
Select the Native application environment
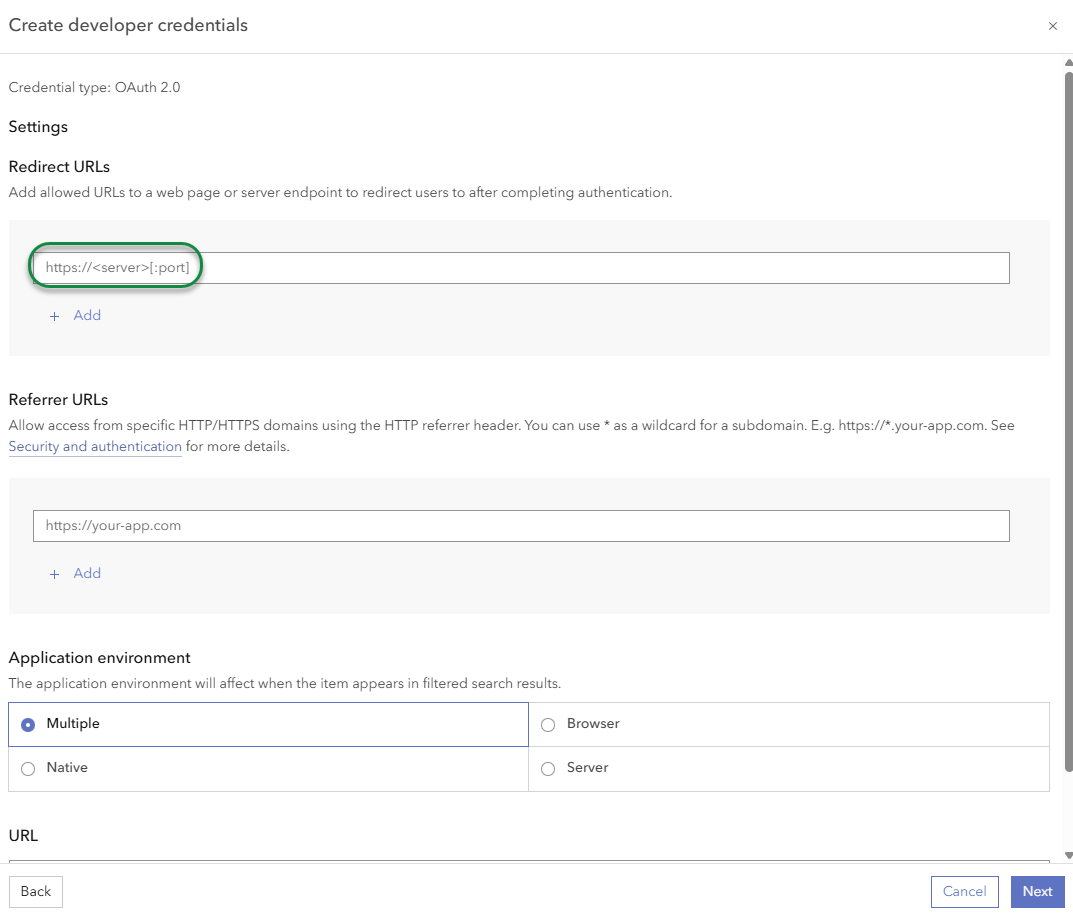pyautogui.click(x=28, y=768)
